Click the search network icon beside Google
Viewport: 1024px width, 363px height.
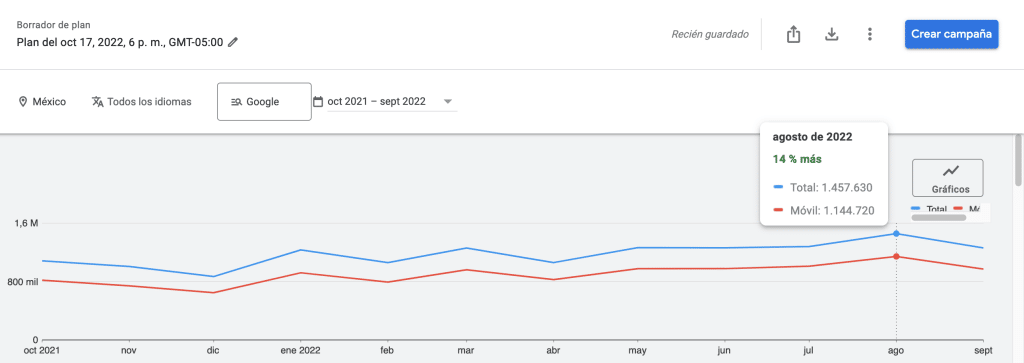(236, 102)
